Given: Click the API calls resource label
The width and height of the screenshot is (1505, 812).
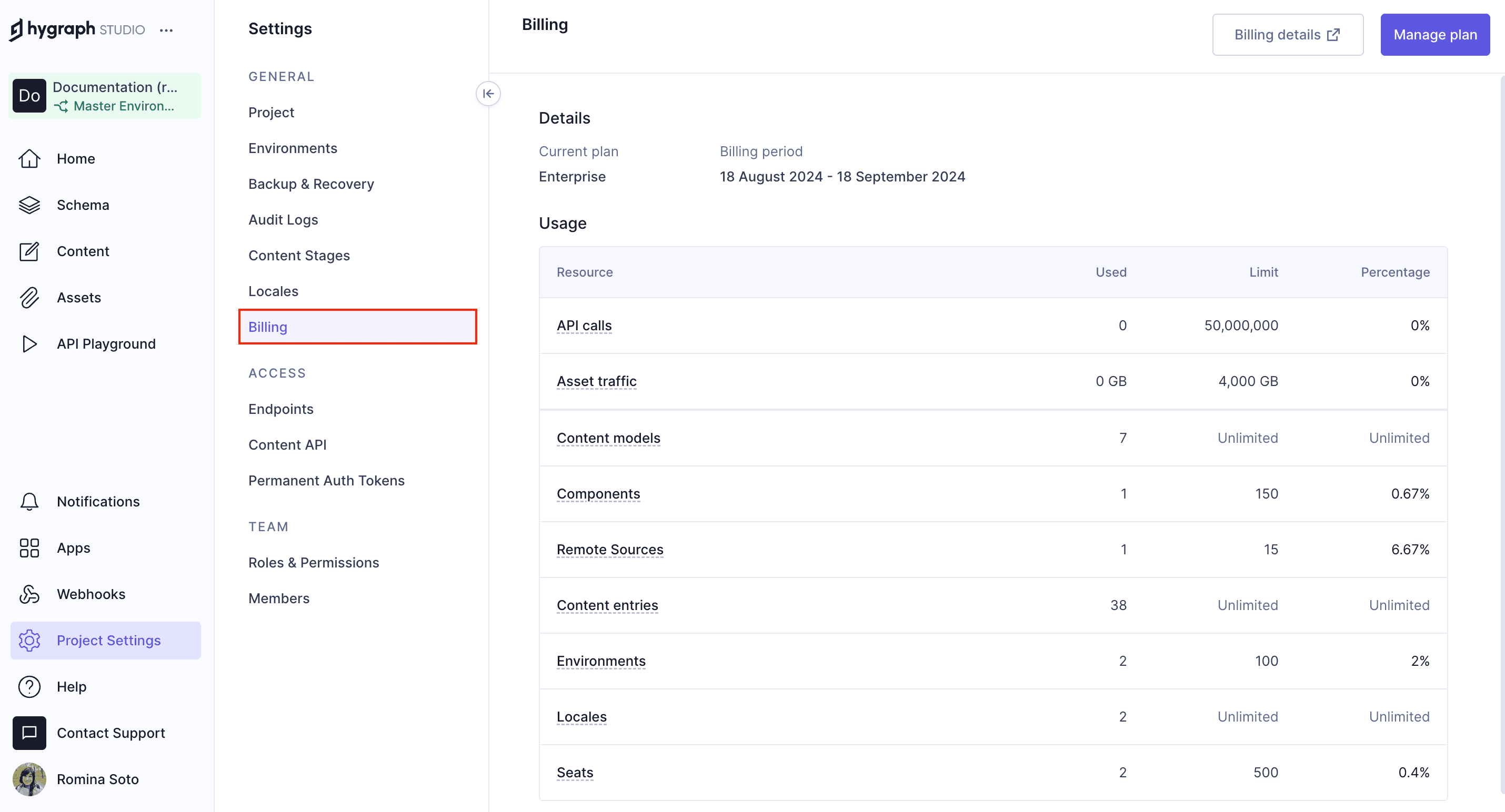Looking at the screenshot, I should coord(584,326).
